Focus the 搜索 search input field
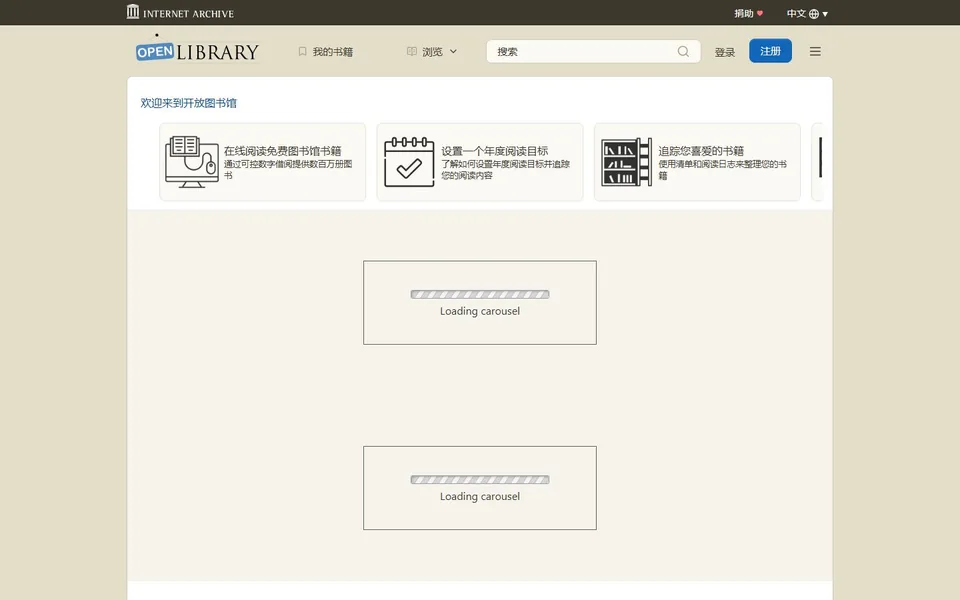 (x=593, y=51)
